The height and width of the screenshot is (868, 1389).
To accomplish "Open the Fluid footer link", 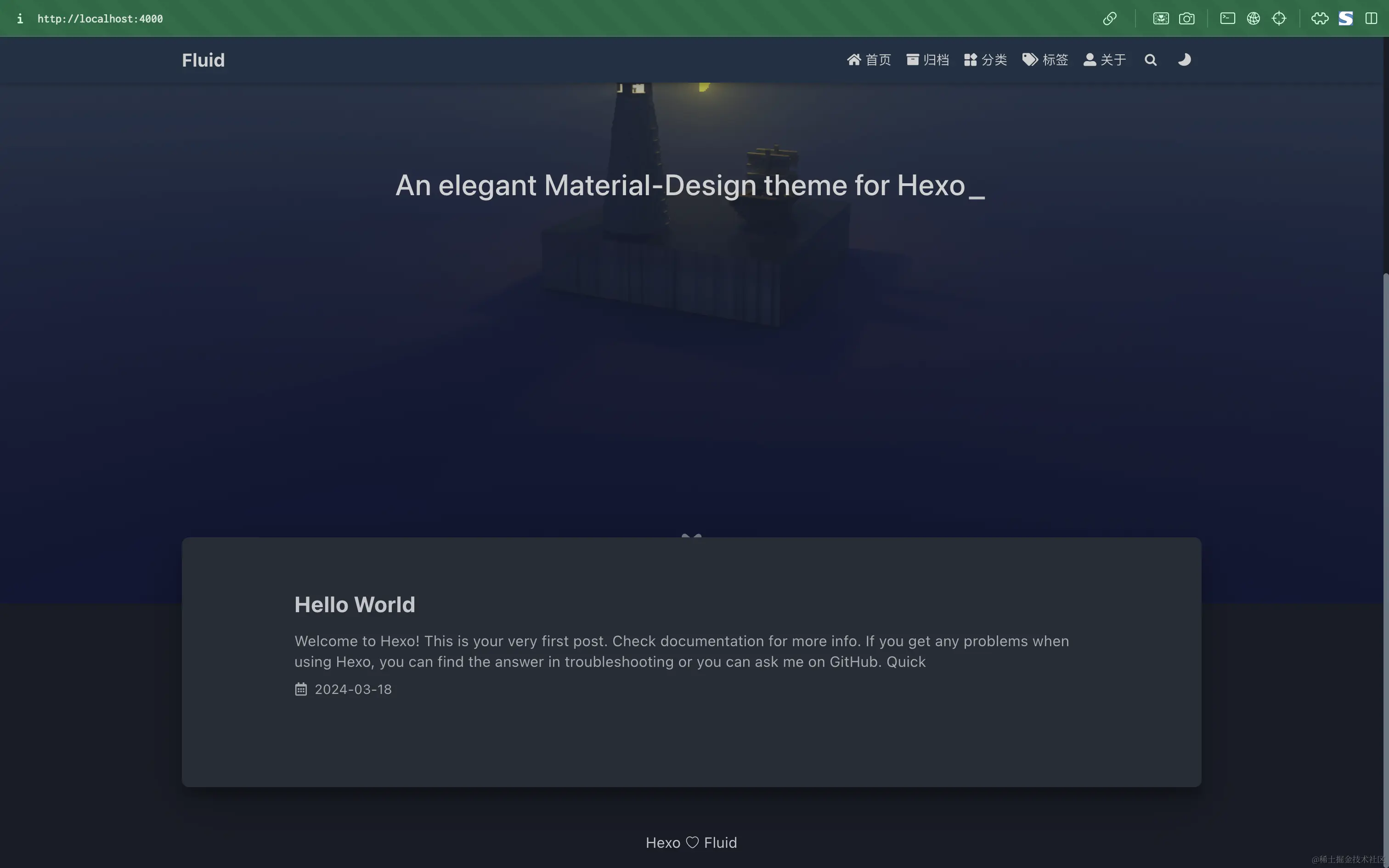I will 720,842.
